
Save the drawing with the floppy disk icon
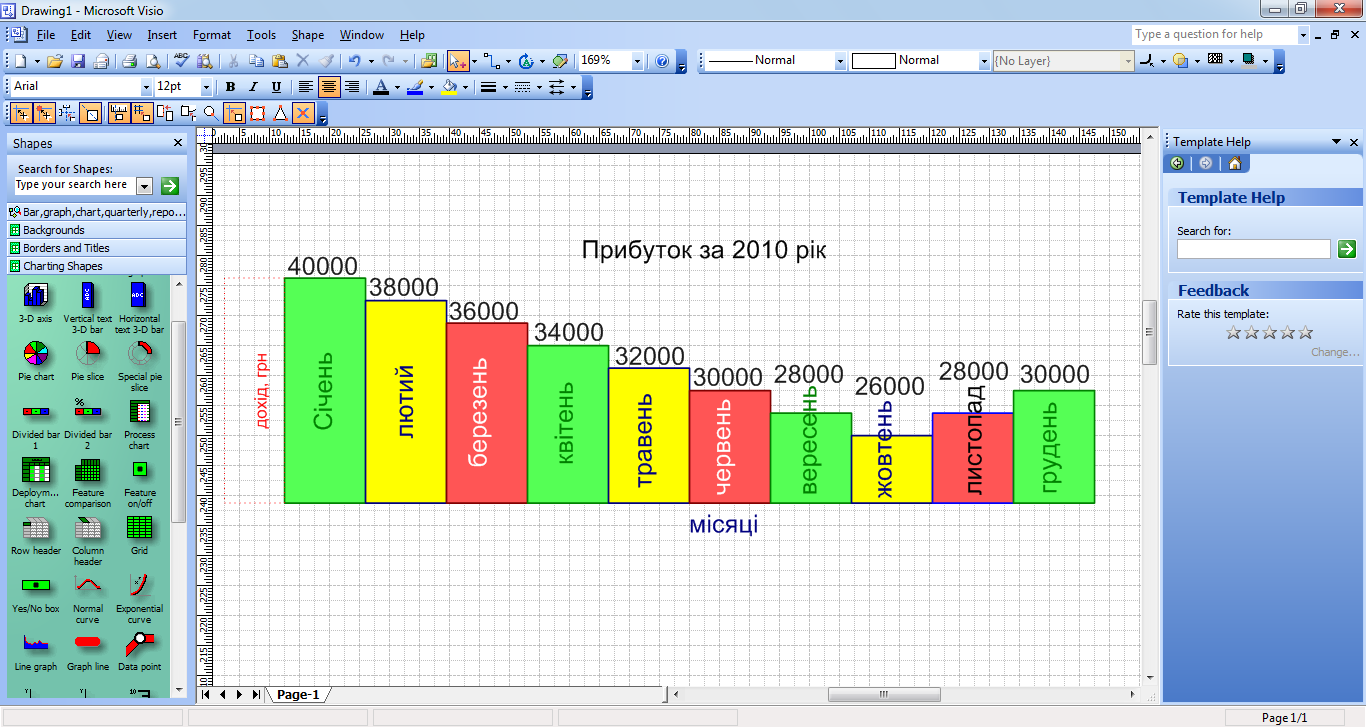[x=77, y=61]
